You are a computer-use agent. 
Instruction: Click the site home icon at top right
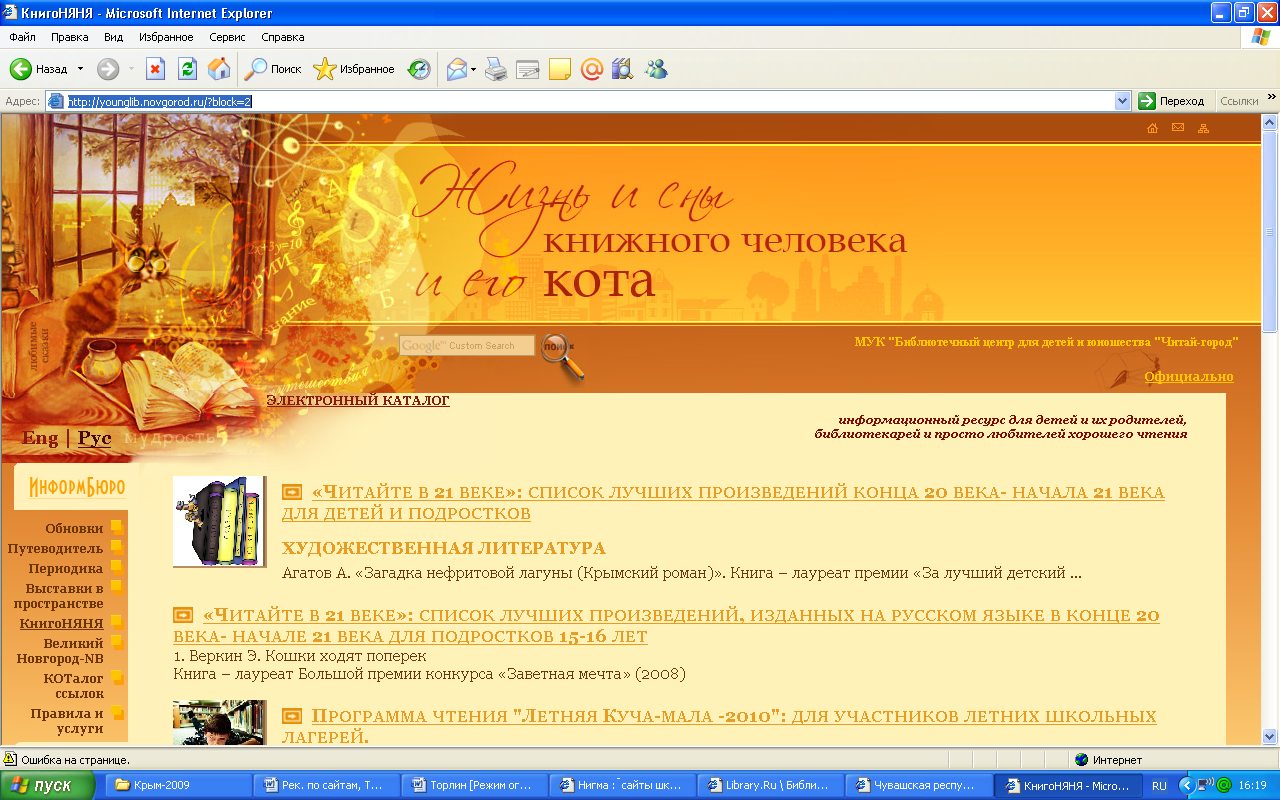click(1152, 128)
